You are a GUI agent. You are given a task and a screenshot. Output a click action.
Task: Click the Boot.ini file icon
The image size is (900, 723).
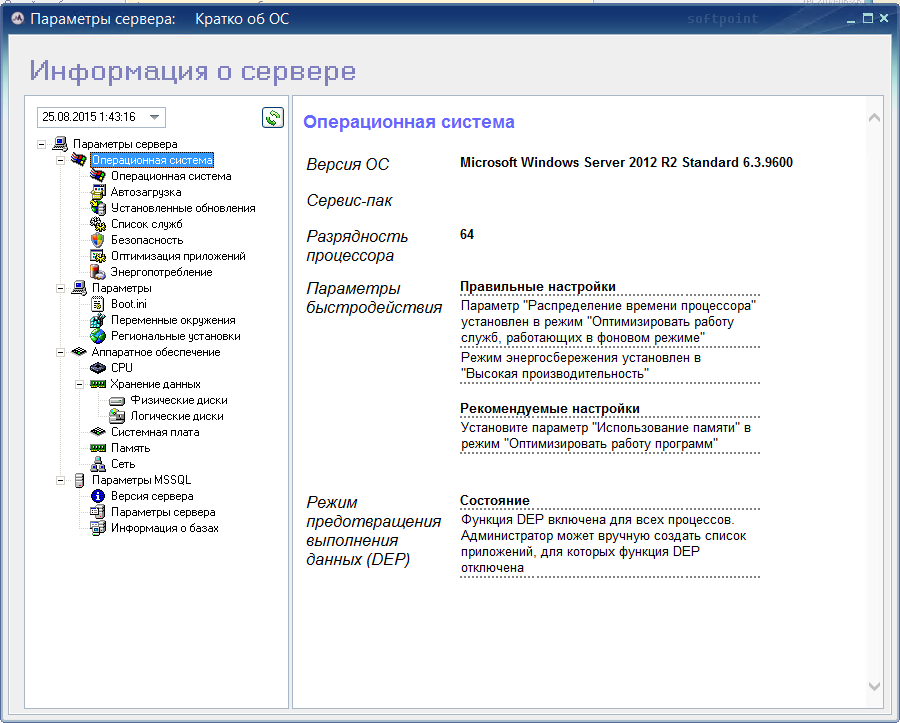[x=98, y=304]
